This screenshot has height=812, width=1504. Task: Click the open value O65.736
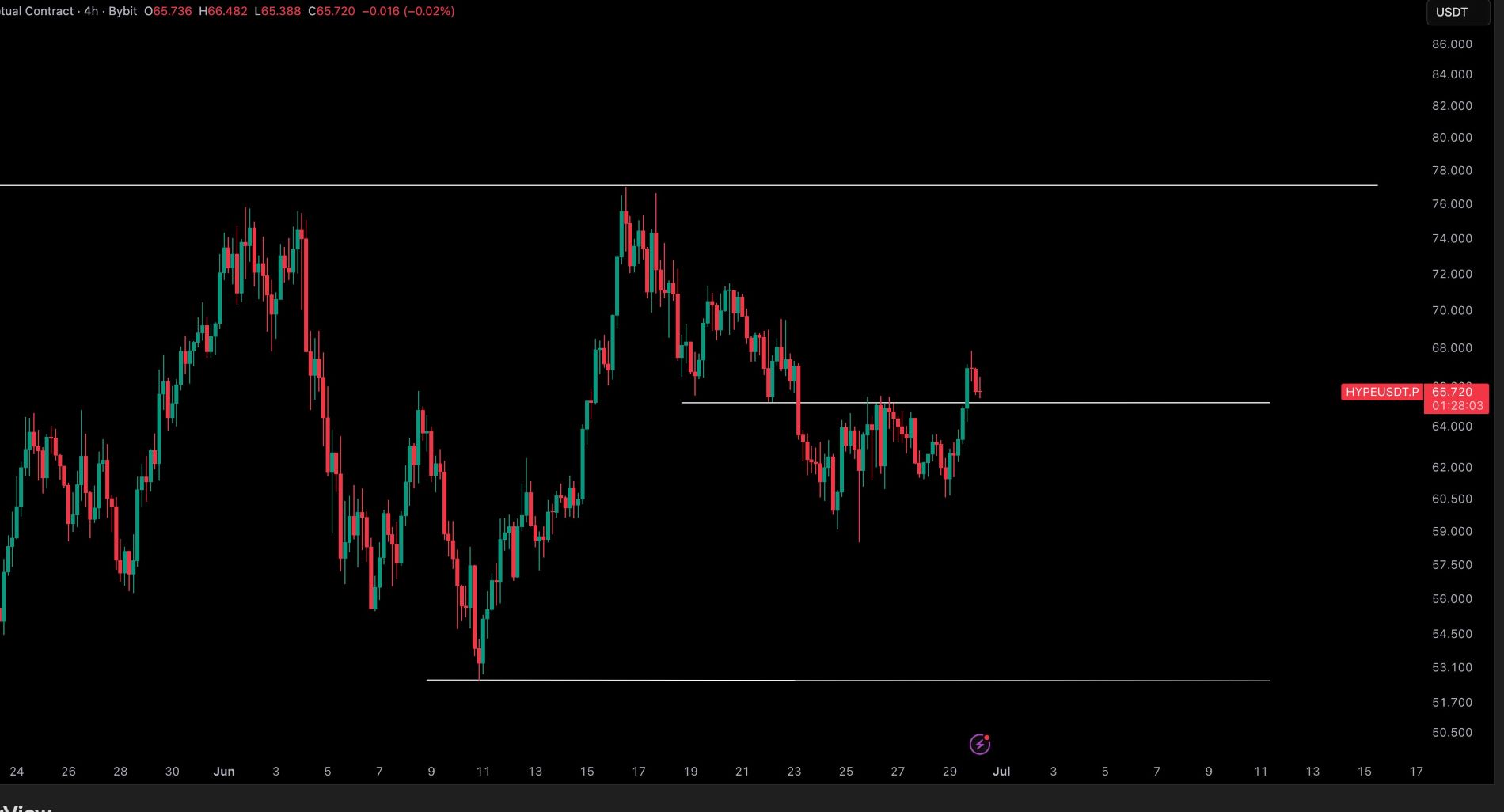coord(168,12)
